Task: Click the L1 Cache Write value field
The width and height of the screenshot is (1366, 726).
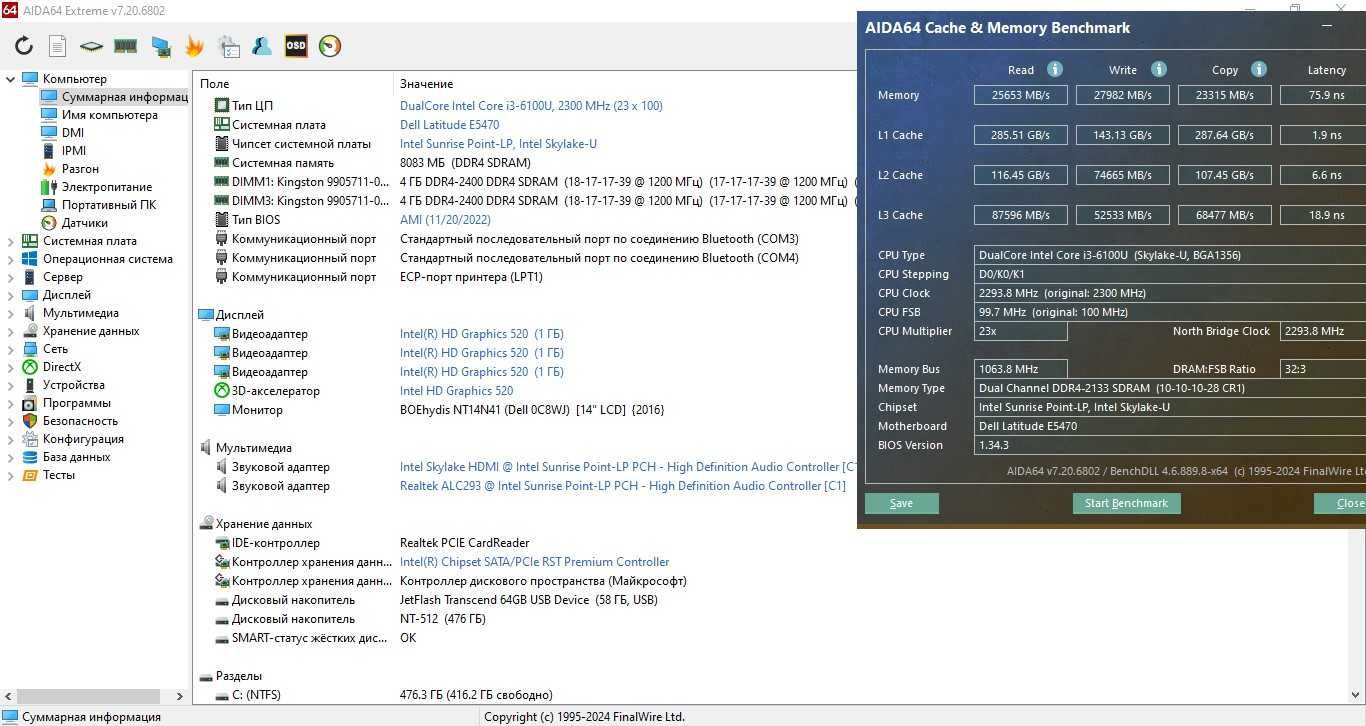Action: point(1123,135)
